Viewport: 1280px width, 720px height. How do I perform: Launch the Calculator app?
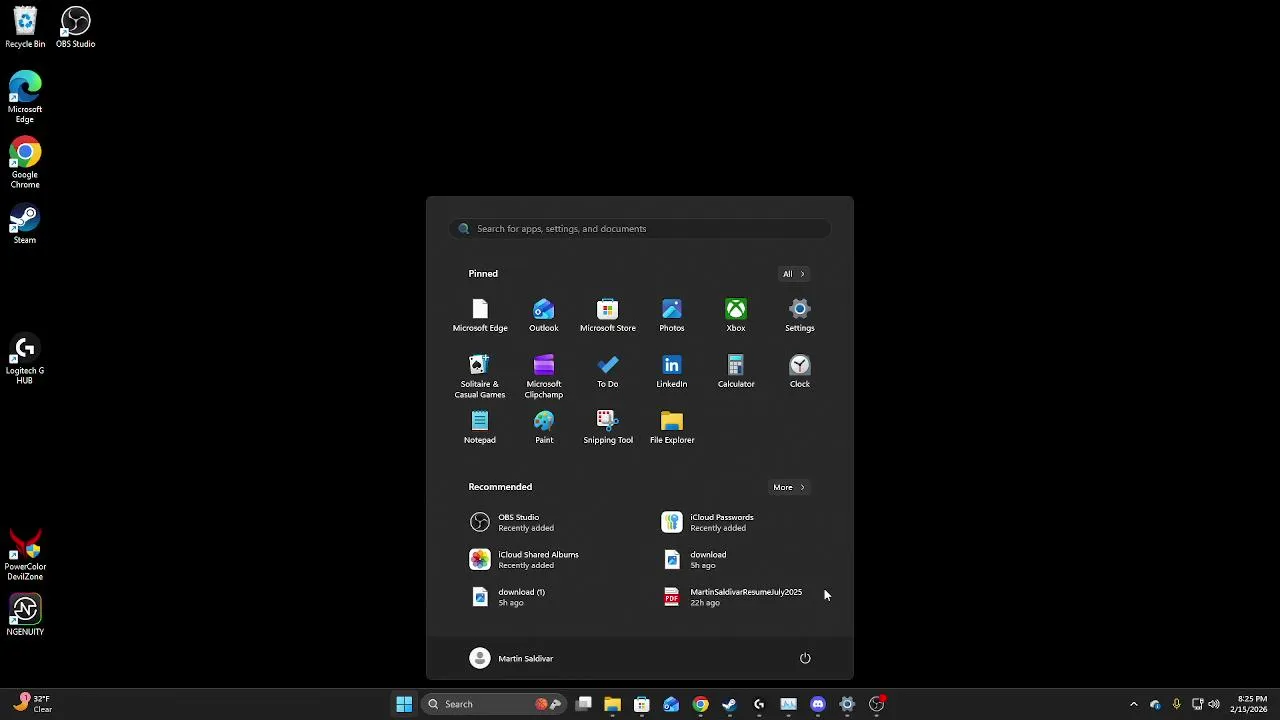click(736, 372)
